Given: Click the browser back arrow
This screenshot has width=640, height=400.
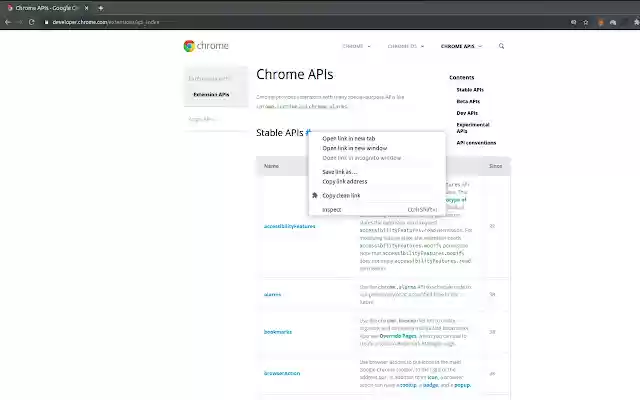Looking at the screenshot, I should point(8,22).
